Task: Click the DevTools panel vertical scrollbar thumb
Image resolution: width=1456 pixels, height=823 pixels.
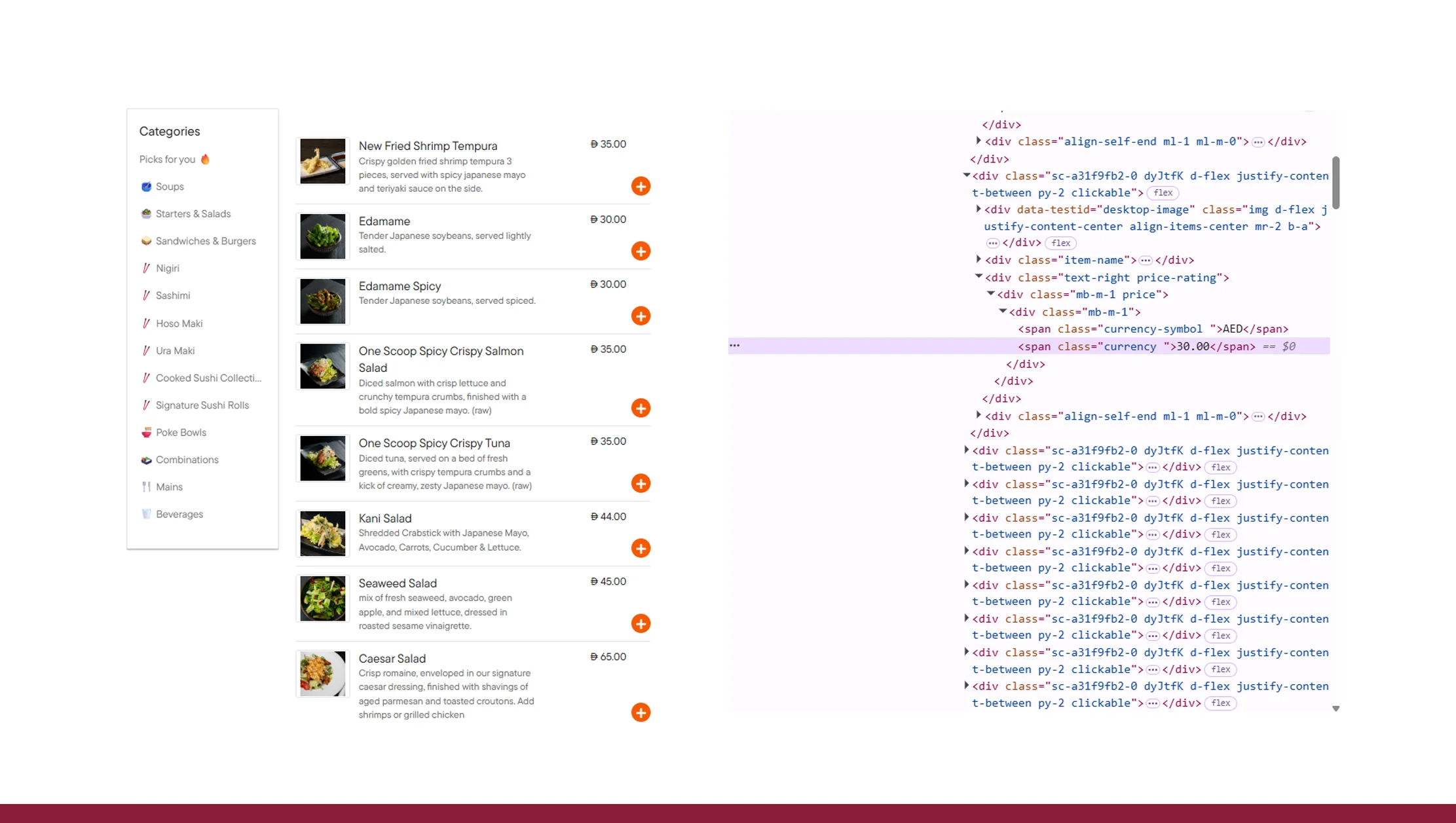Action: click(1335, 183)
